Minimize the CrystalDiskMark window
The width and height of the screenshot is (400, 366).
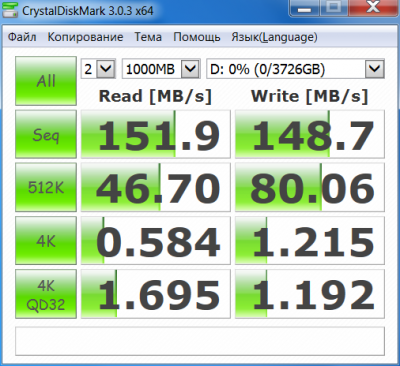click(x=305, y=7)
